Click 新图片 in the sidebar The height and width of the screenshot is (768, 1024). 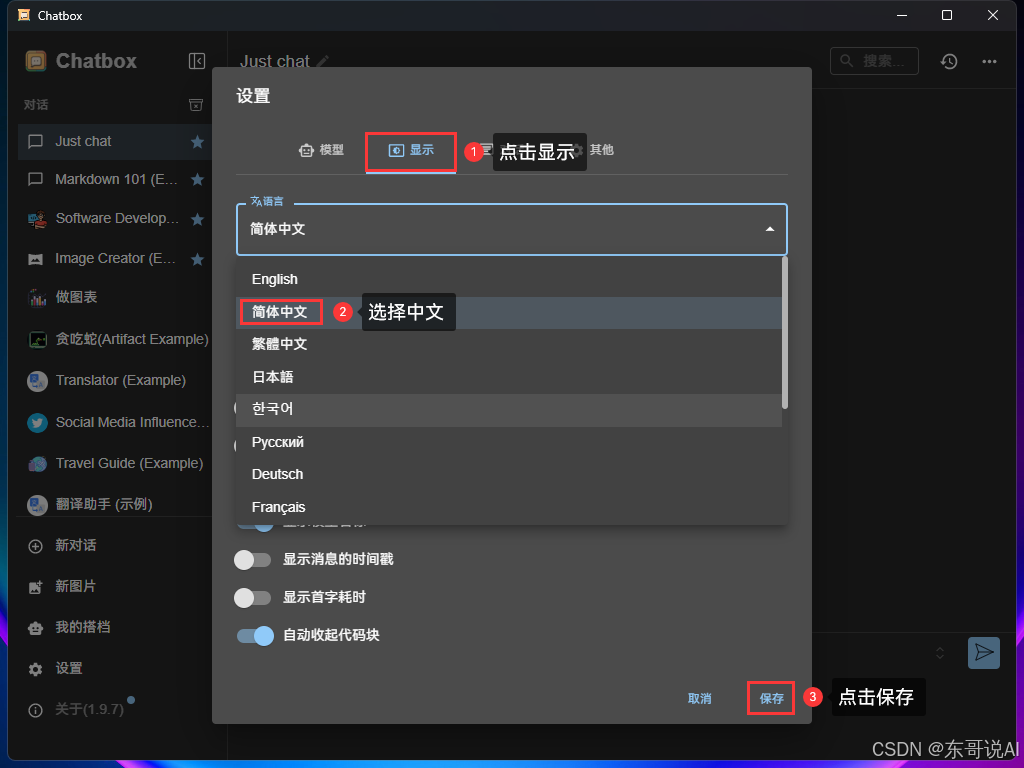[76, 586]
